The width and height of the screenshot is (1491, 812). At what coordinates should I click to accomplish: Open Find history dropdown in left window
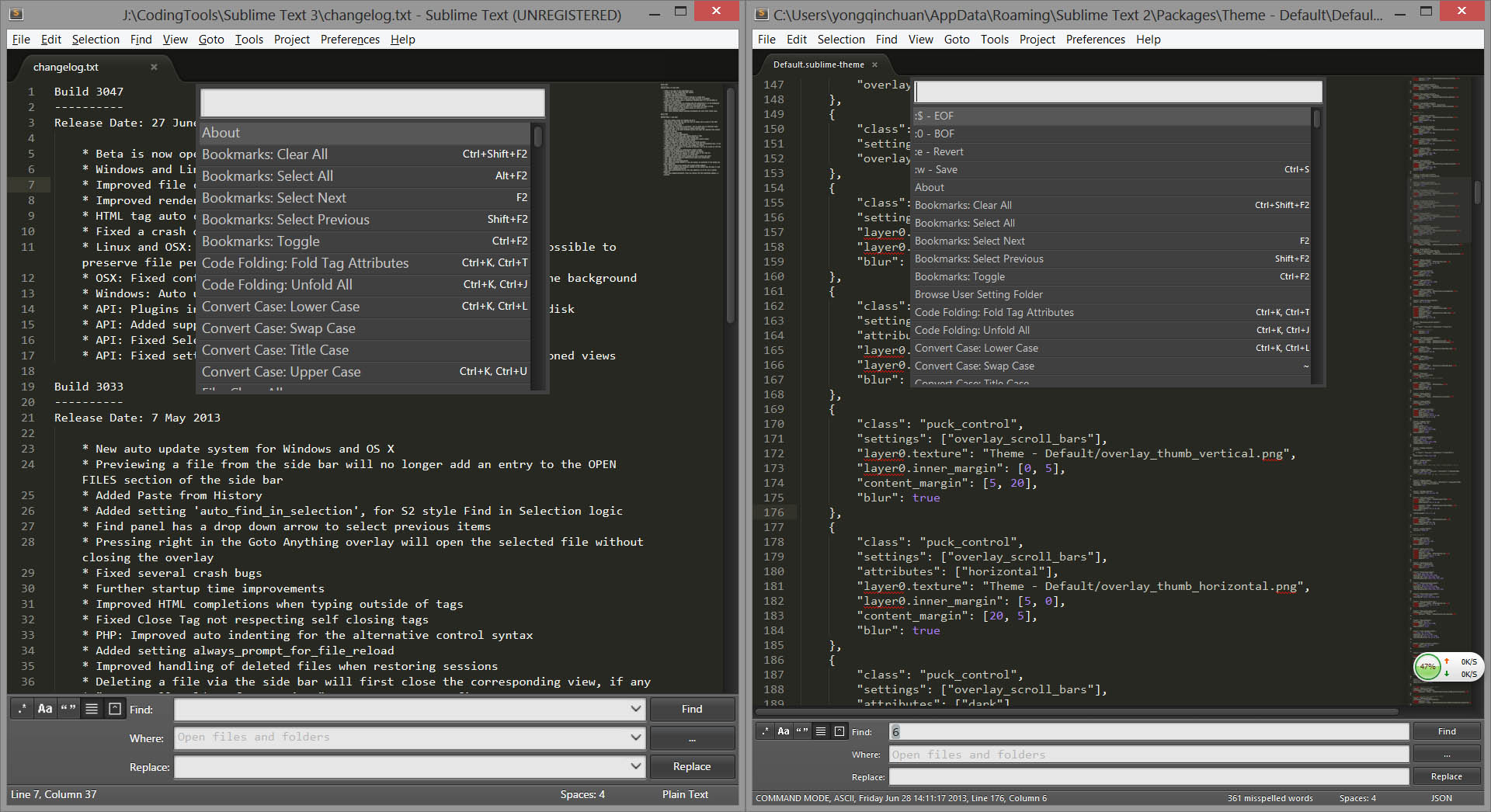point(636,709)
